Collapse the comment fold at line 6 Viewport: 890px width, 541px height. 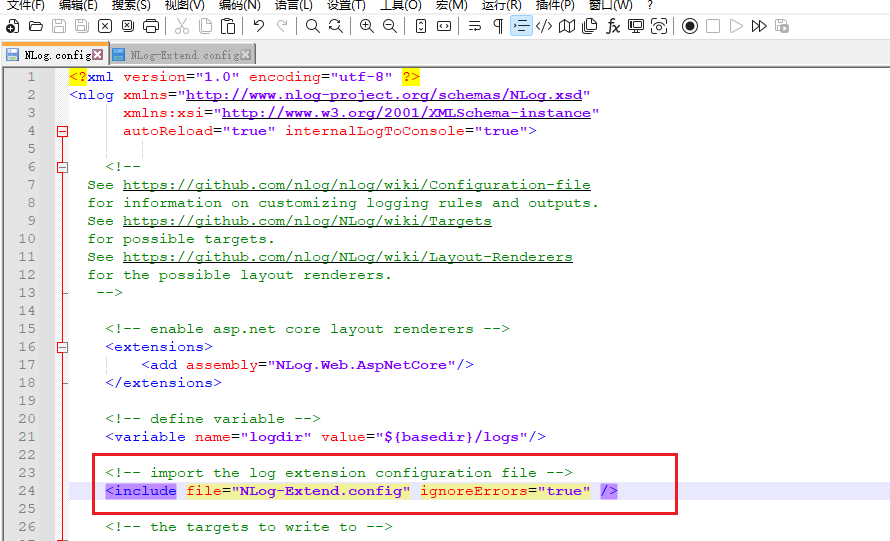pyautogui.click(x=62, y=167)
